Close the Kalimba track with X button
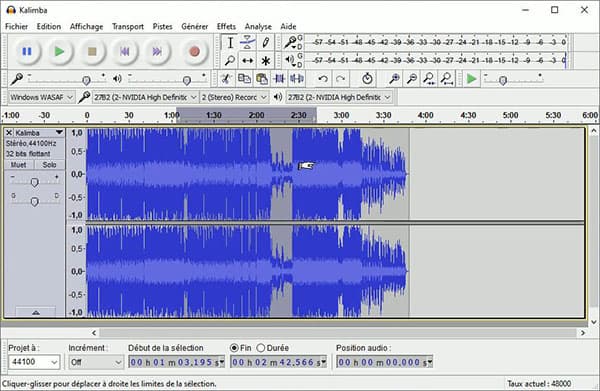Screen dimensions: 600x391 coord(9,132)
